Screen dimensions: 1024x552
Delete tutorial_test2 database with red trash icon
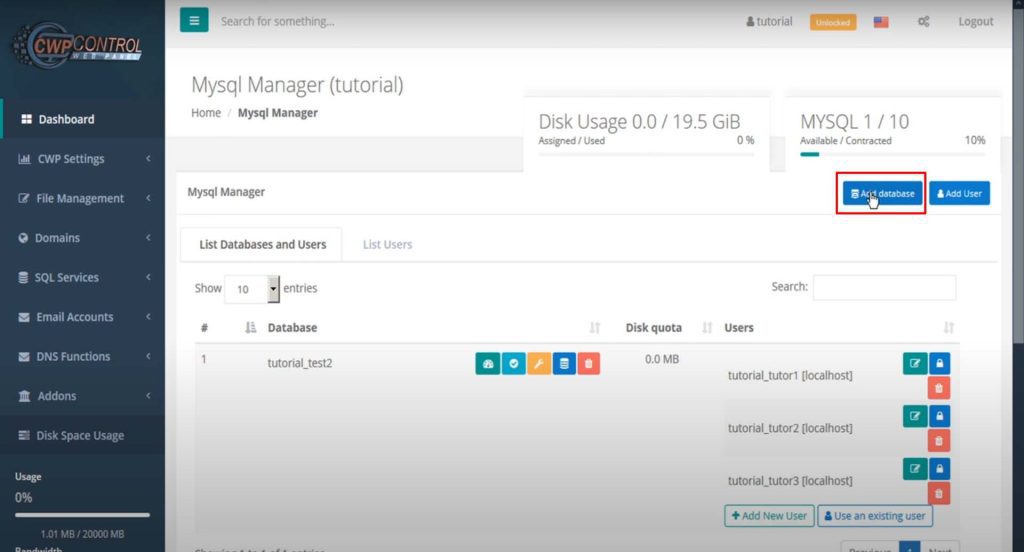click(x=589, y=364)
